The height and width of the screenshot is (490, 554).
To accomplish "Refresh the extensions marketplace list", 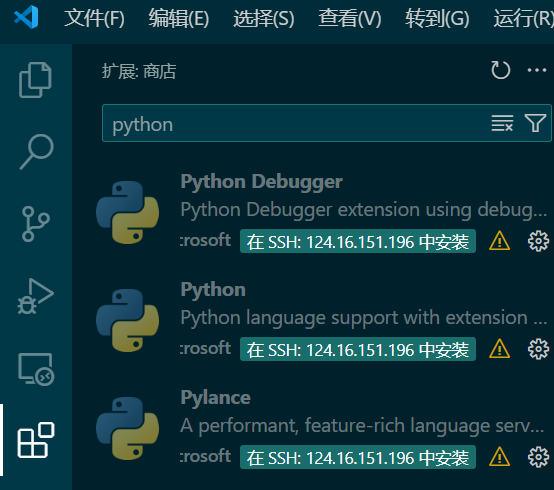I will click(x=501, y=70).
